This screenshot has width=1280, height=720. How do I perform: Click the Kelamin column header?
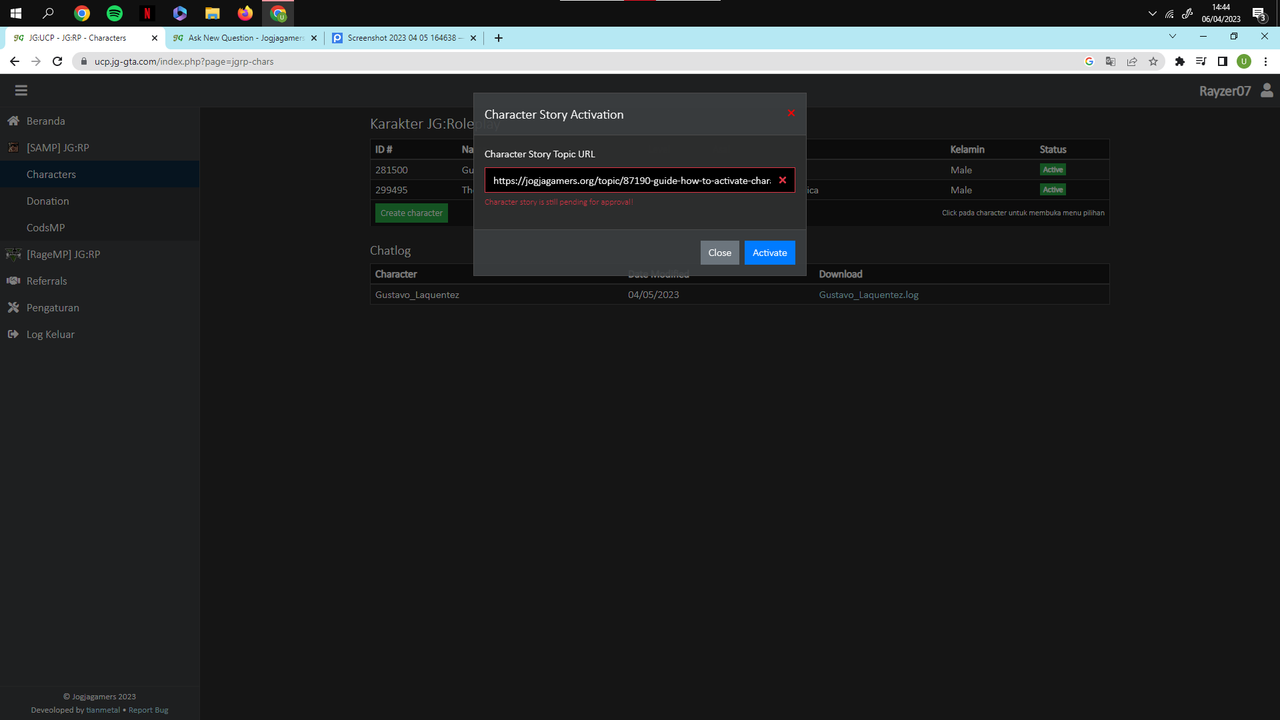pos(968,149)
